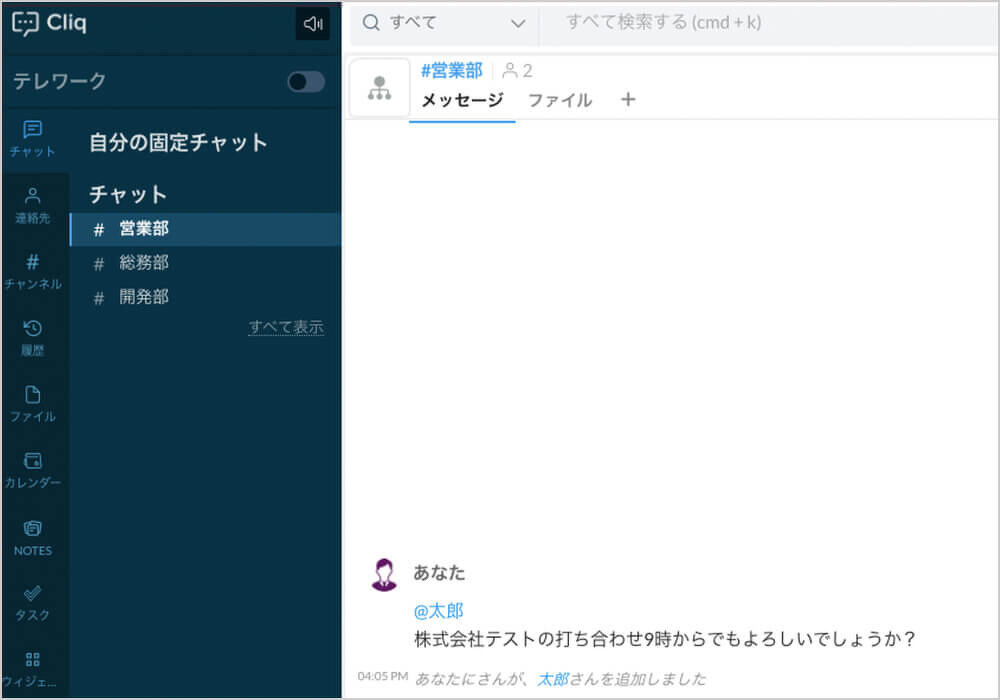
Task: Expand the すべて search scope dropdown
Action: (x=444, y=23)
